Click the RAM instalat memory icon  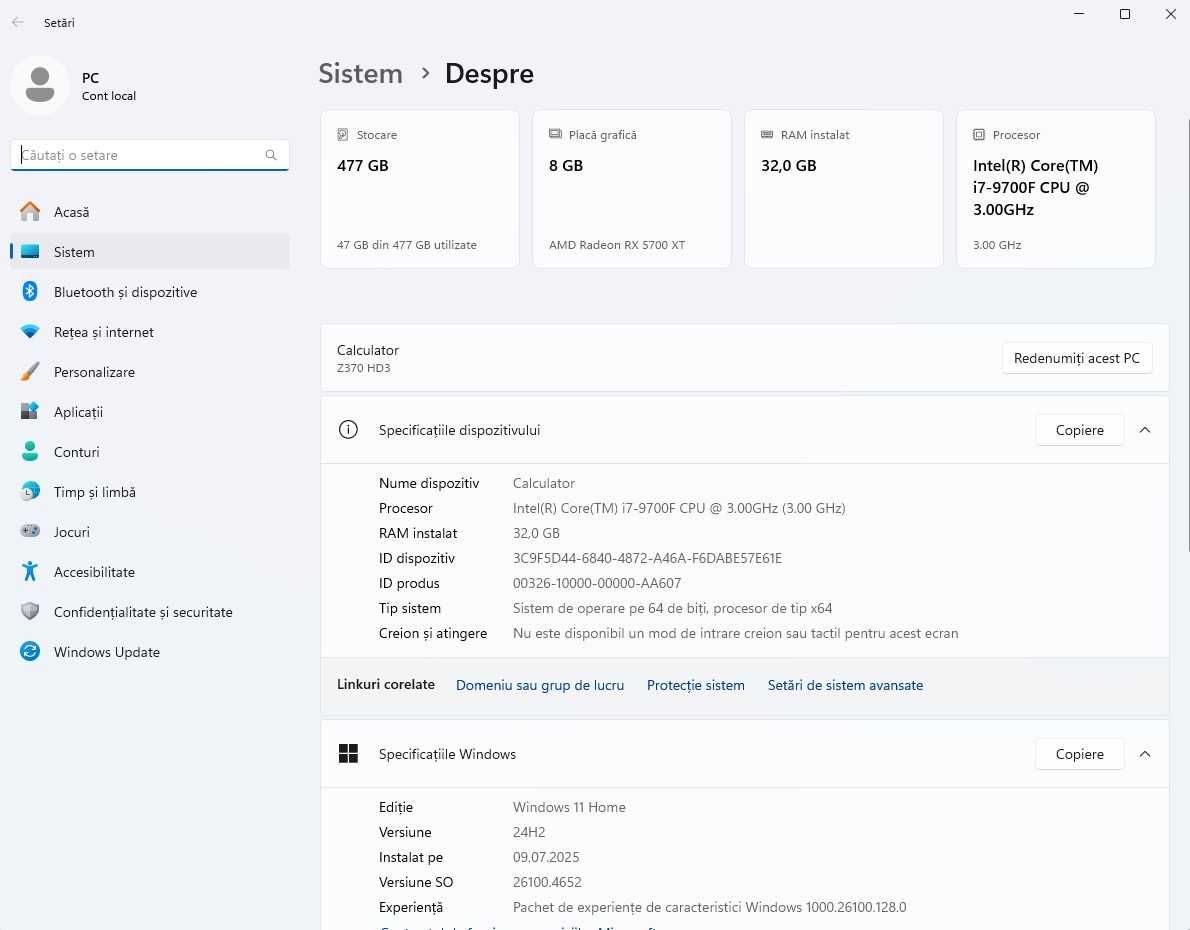pyautogui.click(x=767, y=134)
